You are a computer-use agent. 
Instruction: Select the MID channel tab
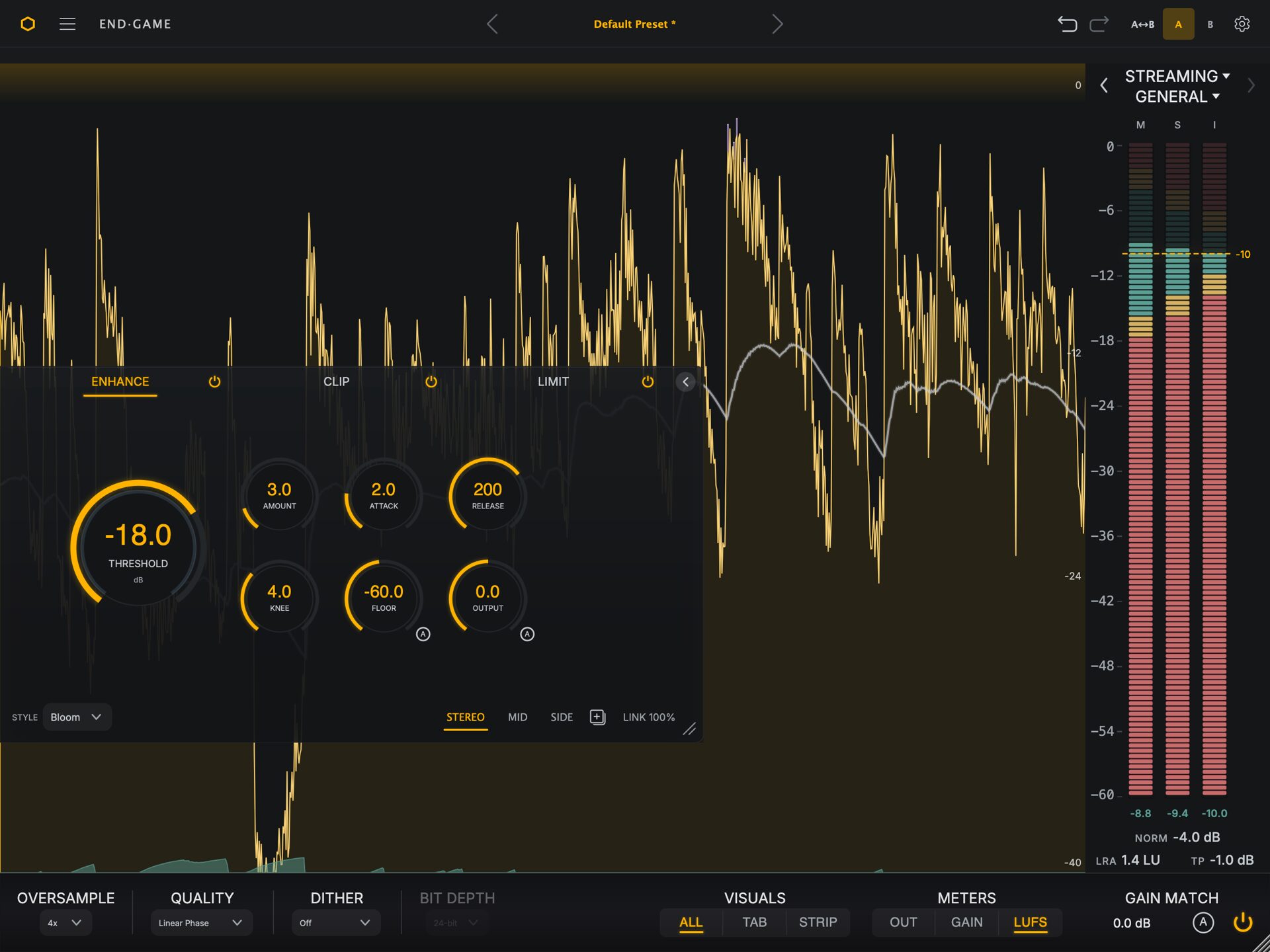(x=517, y=717)
